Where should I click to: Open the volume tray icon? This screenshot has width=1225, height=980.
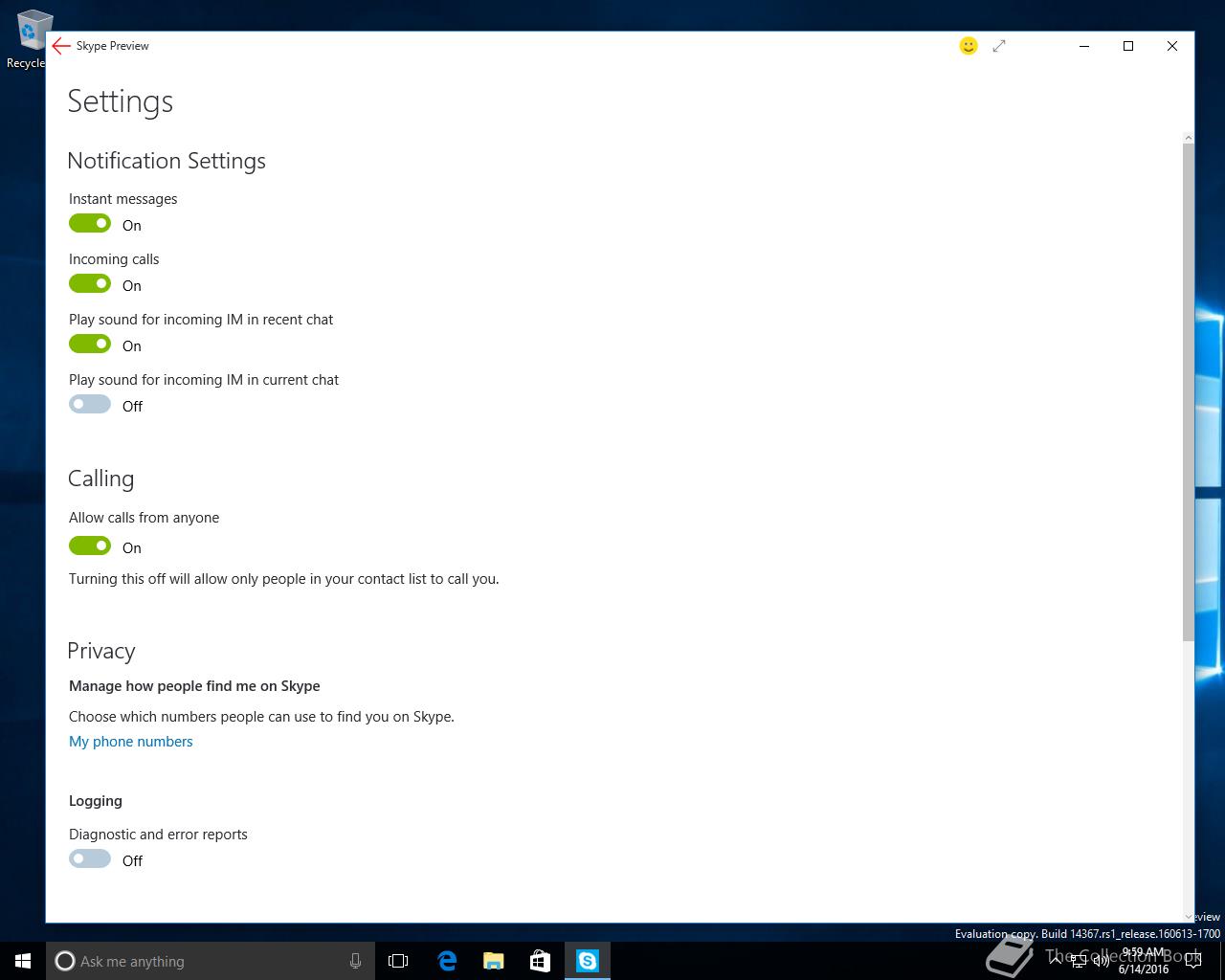pyautogui.click(x=1102, y=961)
